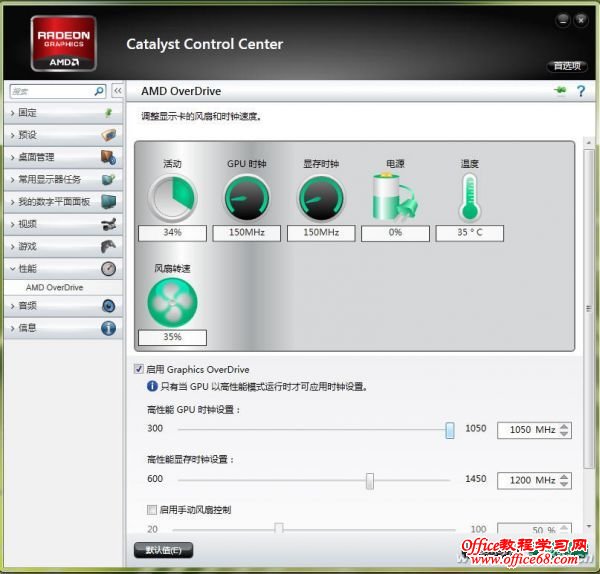The image size is (600, 574).
Task: Click the blue info icon near GPU notice
Action: [x=152, y=386]
